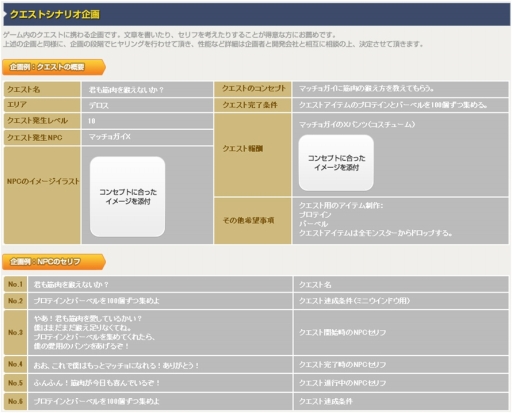Image resolution: width=512 pixels, height=413 pixels.
Task: Select the No.5 row number cell
Action: click(15, 383)
